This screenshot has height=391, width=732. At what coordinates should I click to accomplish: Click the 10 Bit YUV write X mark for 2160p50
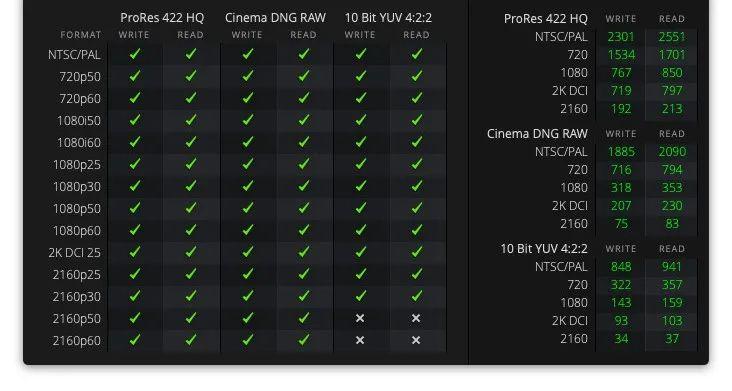point(359,318)
